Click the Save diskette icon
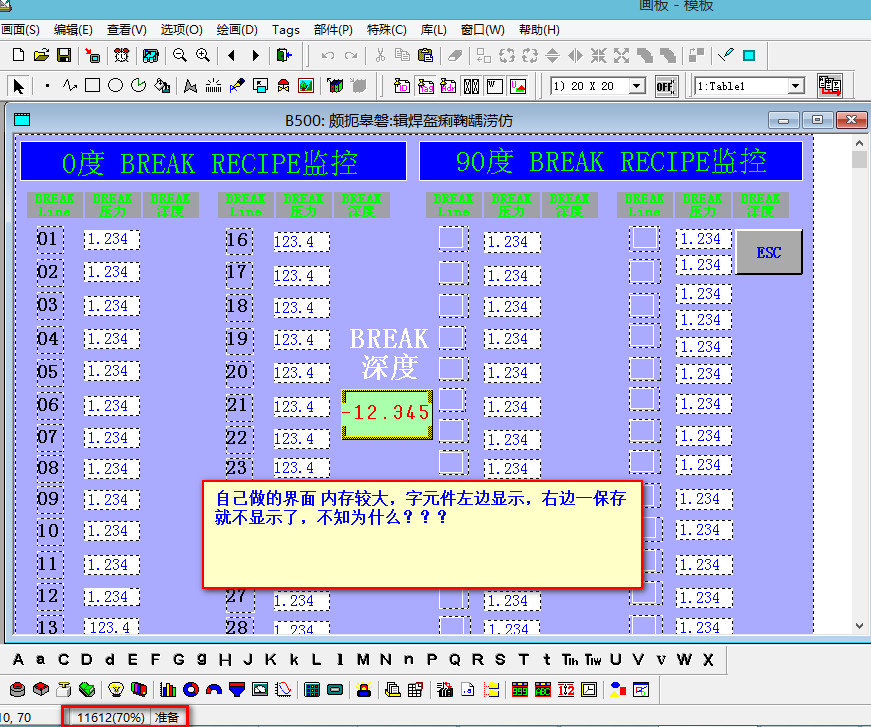The width and height of the screenshot is (871, 727). tap(63, 55)
